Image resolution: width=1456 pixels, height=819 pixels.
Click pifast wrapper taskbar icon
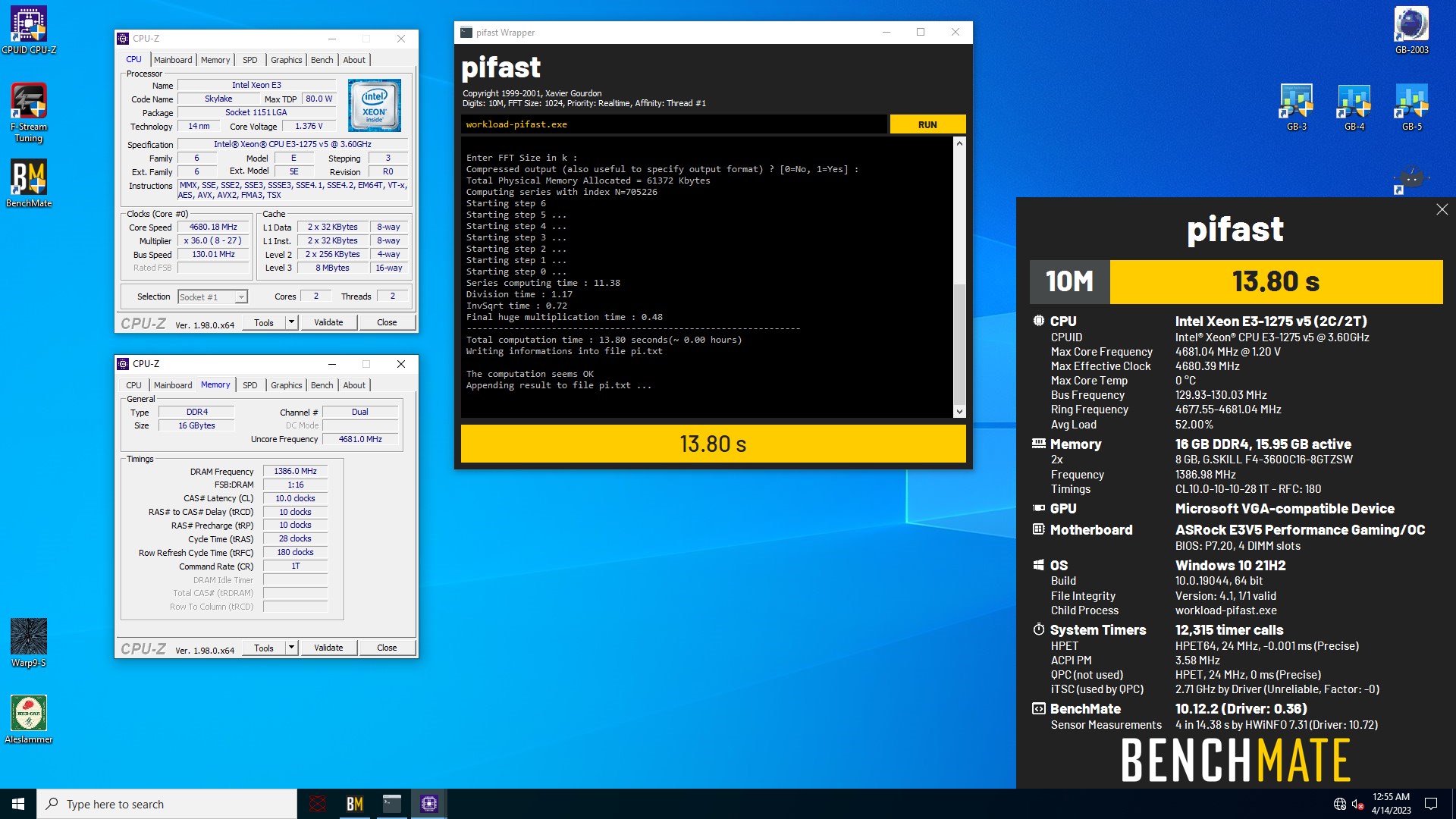click(391, 804)
